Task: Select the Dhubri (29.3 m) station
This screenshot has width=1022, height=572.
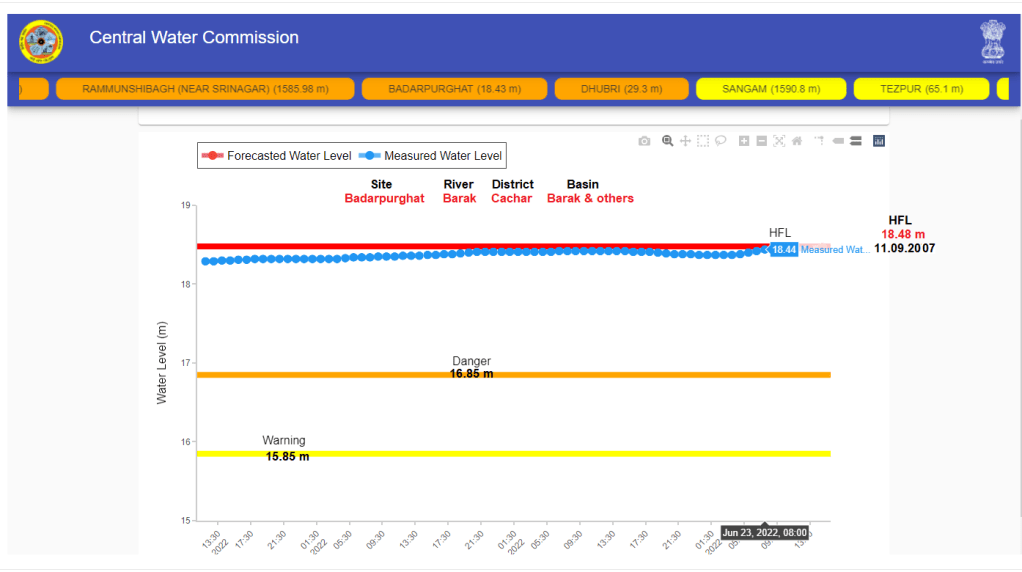Action: pyautogui.click(x=621, y=89)
